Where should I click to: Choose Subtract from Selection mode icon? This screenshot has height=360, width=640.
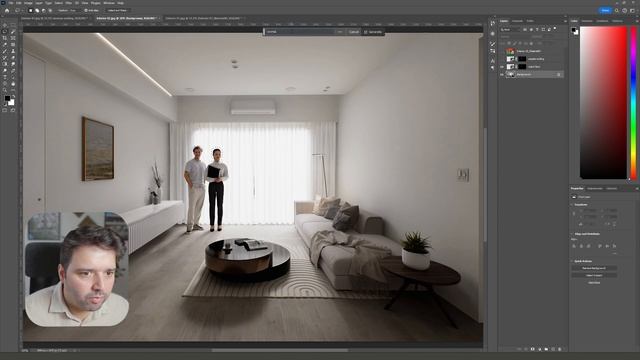44,10
